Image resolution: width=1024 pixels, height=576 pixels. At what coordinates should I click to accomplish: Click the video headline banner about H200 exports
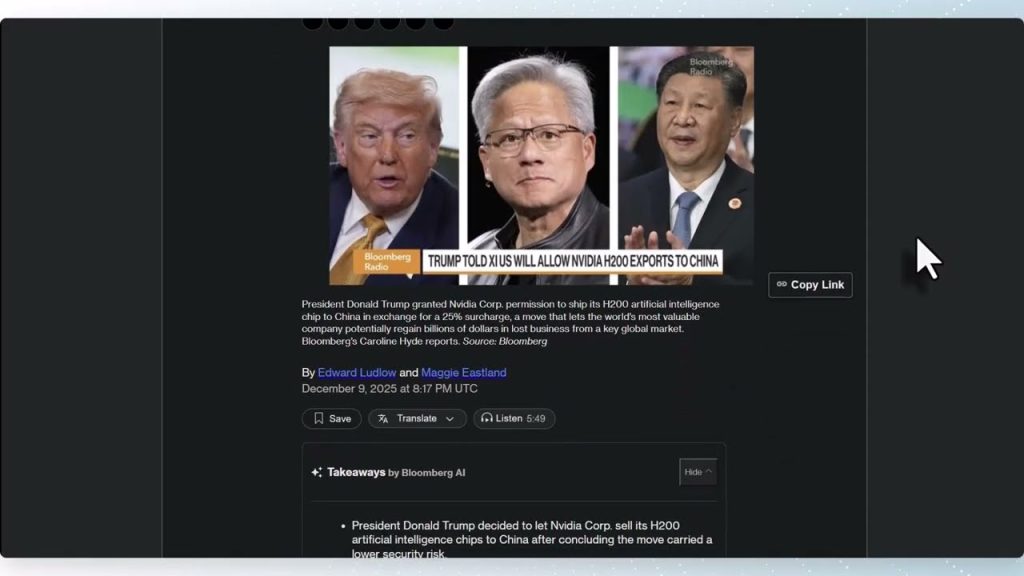[x=572, y=262]
